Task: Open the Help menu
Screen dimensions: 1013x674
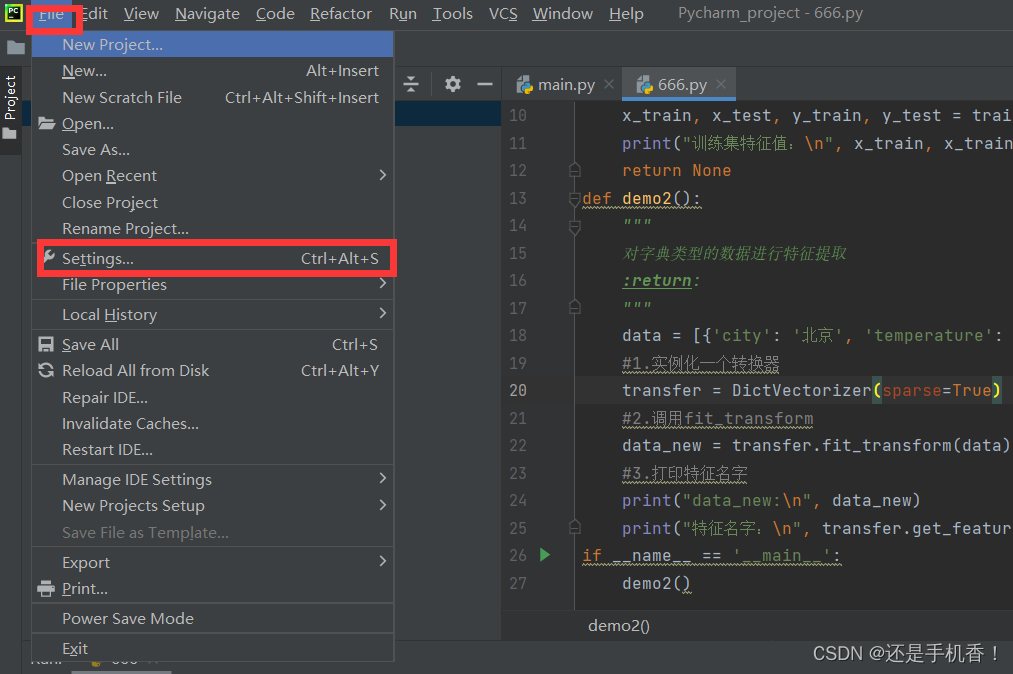Action: click(625, 14)
